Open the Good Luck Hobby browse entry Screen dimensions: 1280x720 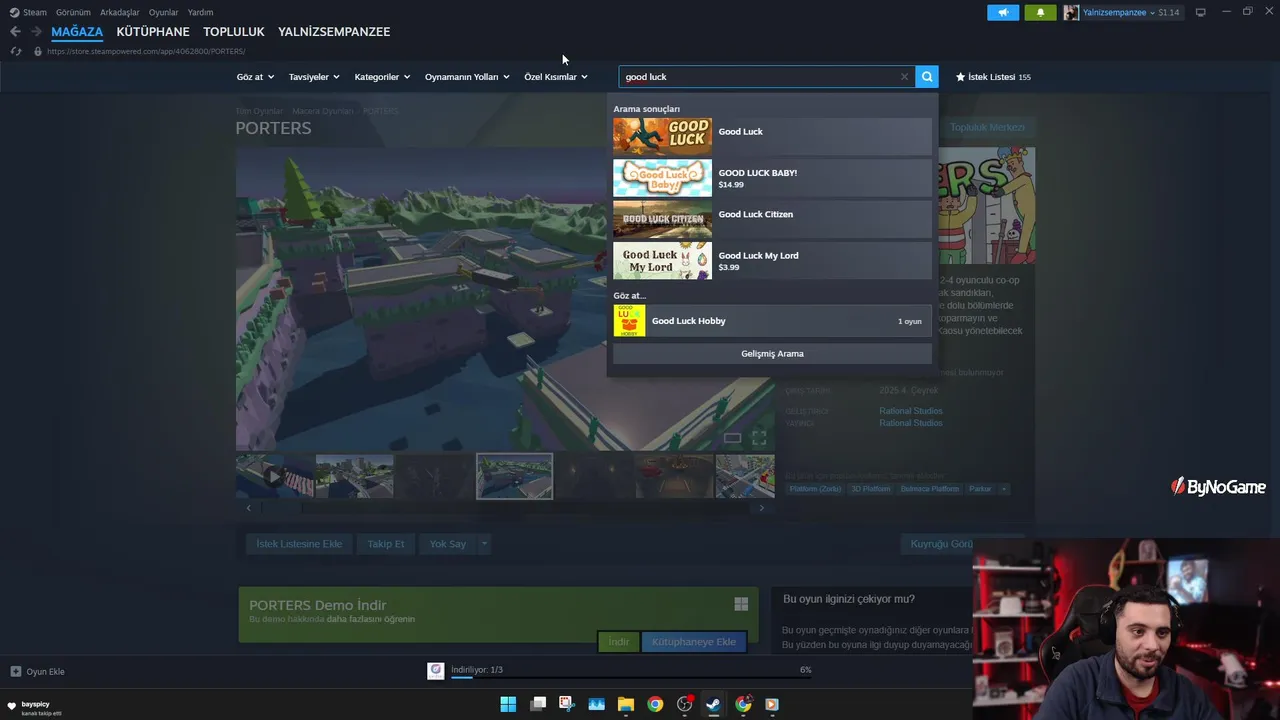772,321
